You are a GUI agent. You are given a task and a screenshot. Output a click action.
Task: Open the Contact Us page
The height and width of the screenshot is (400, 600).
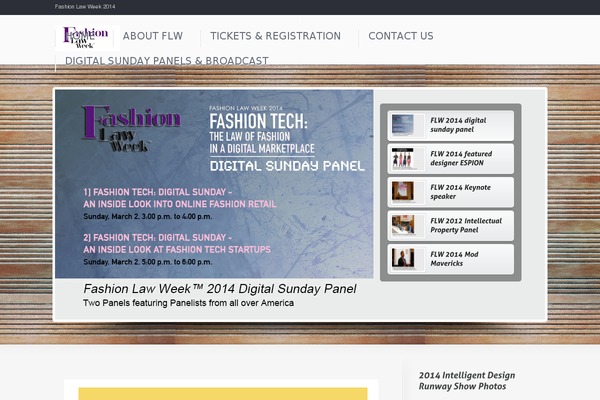pos(401,36)
